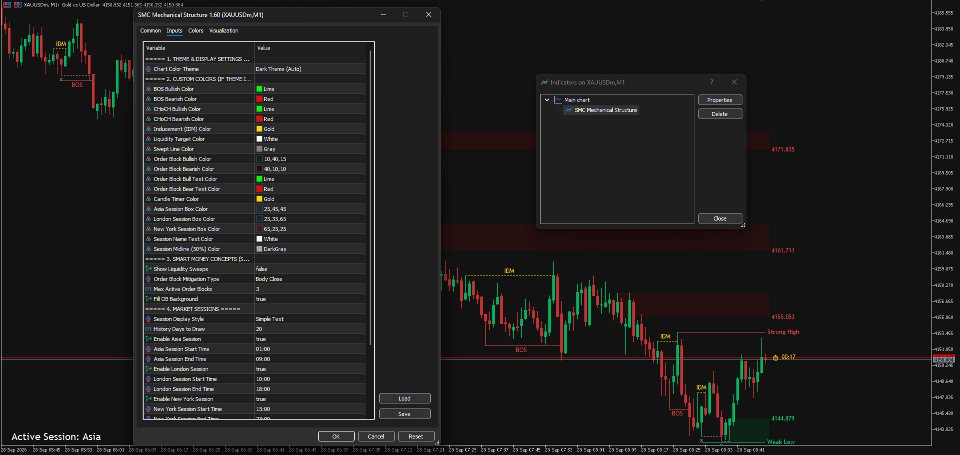Screen dimensions: 960x455
Task: Open Session Display Style value Simple Text
Action: [310, 319]
